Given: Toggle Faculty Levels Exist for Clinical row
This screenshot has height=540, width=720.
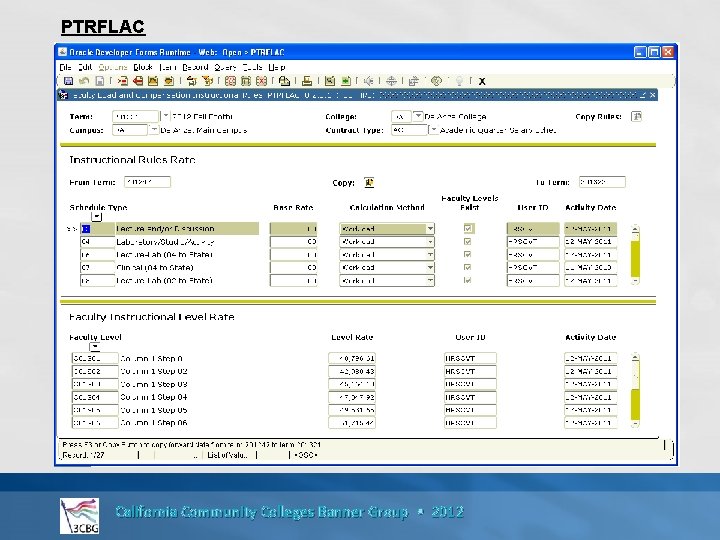Looking at the screenshot, I should [x=467, y=267].
